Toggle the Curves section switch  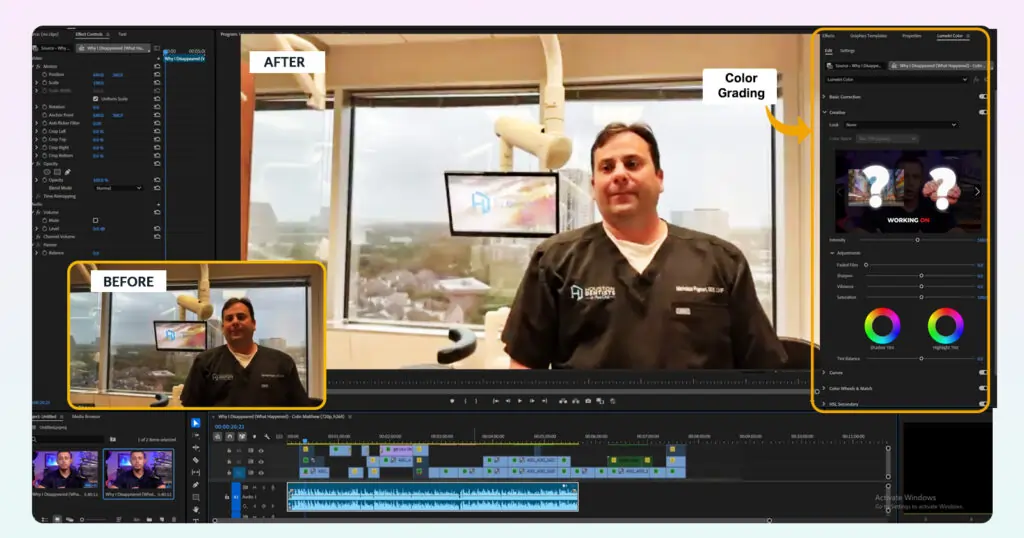[982, 372]
